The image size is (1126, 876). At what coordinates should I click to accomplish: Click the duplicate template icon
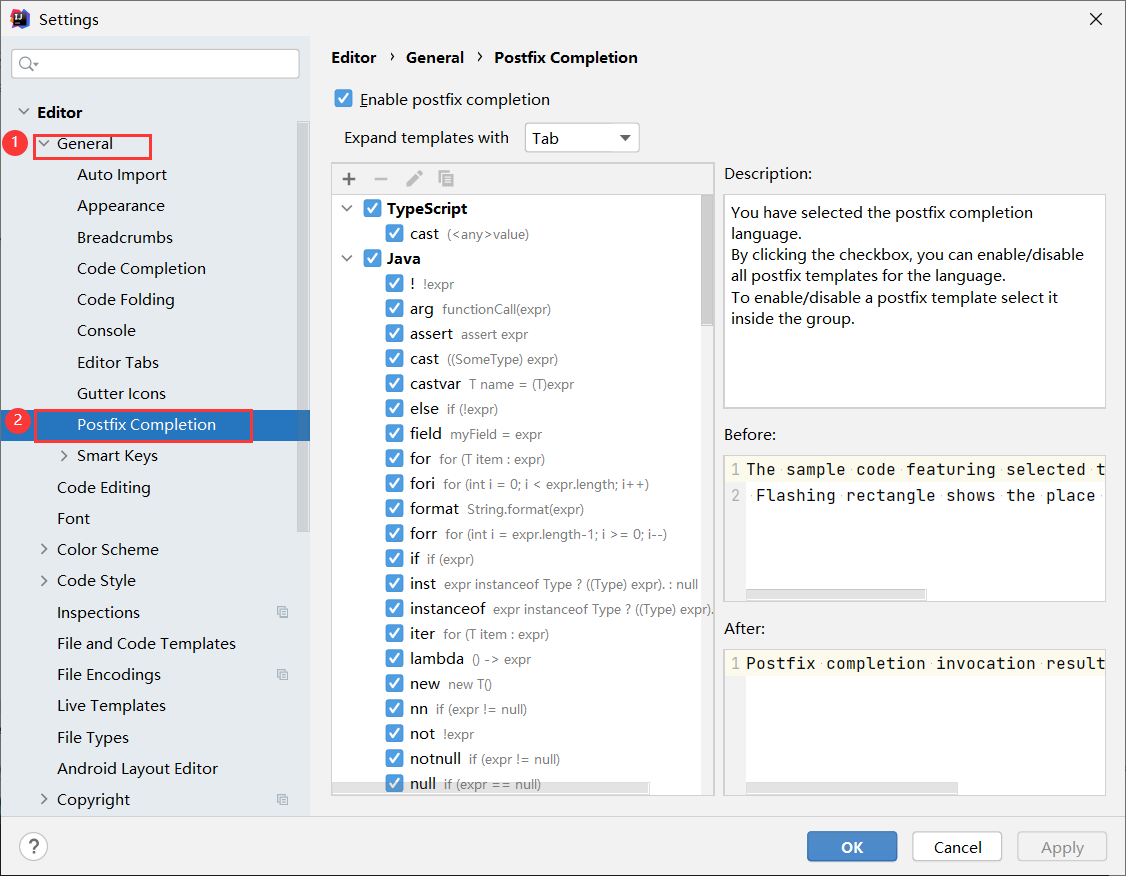446,179
